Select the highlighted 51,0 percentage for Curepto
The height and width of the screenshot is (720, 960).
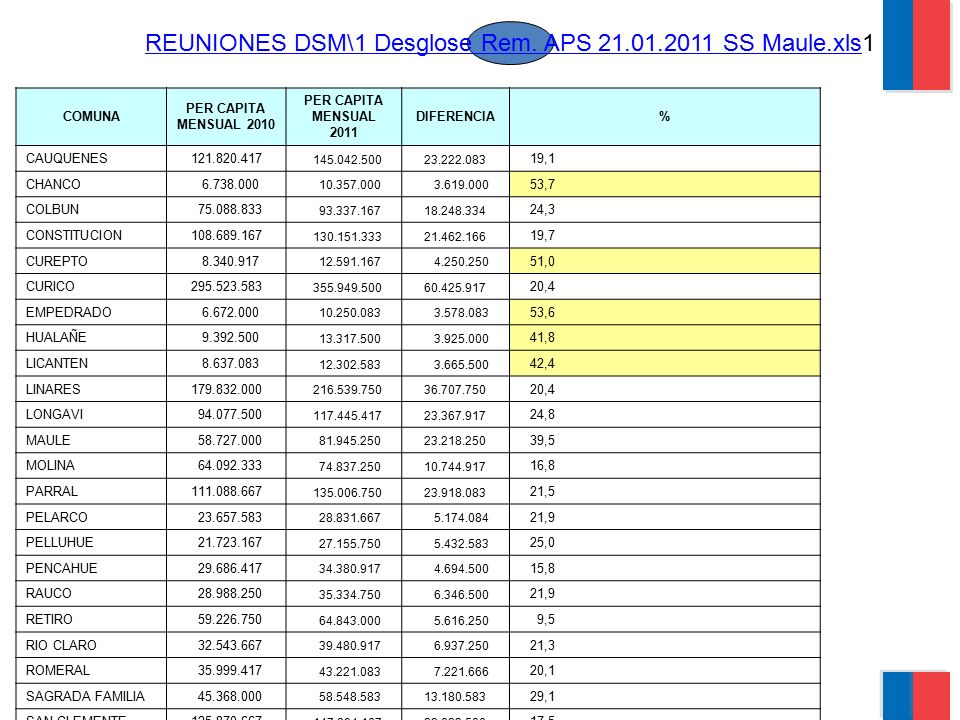pyautogui.click(x=542, y=261)
